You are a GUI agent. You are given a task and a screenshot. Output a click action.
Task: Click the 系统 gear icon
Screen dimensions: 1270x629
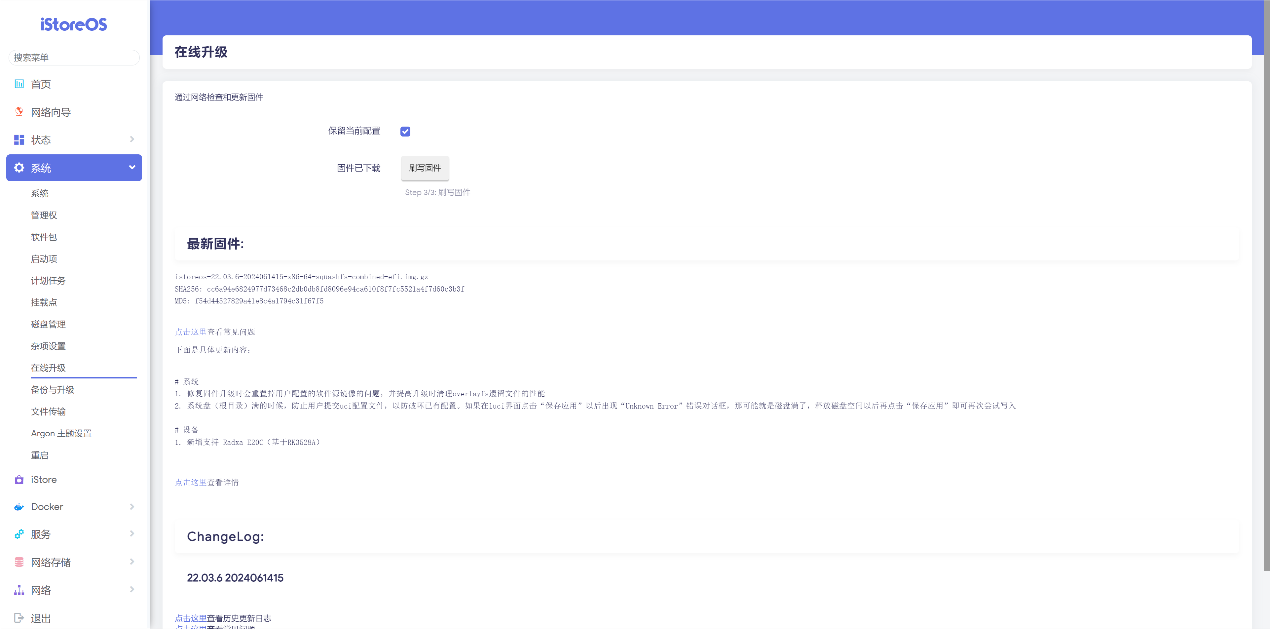[19, 168]
